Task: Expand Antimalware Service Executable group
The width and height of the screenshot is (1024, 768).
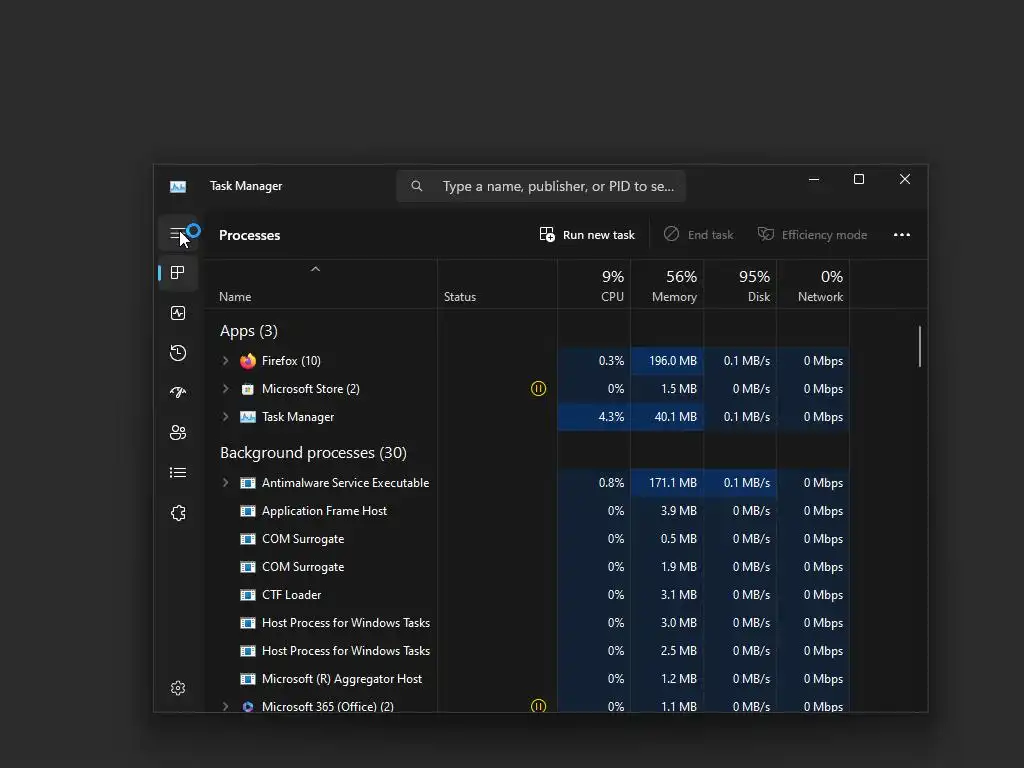Action: [x=225, y=483]
